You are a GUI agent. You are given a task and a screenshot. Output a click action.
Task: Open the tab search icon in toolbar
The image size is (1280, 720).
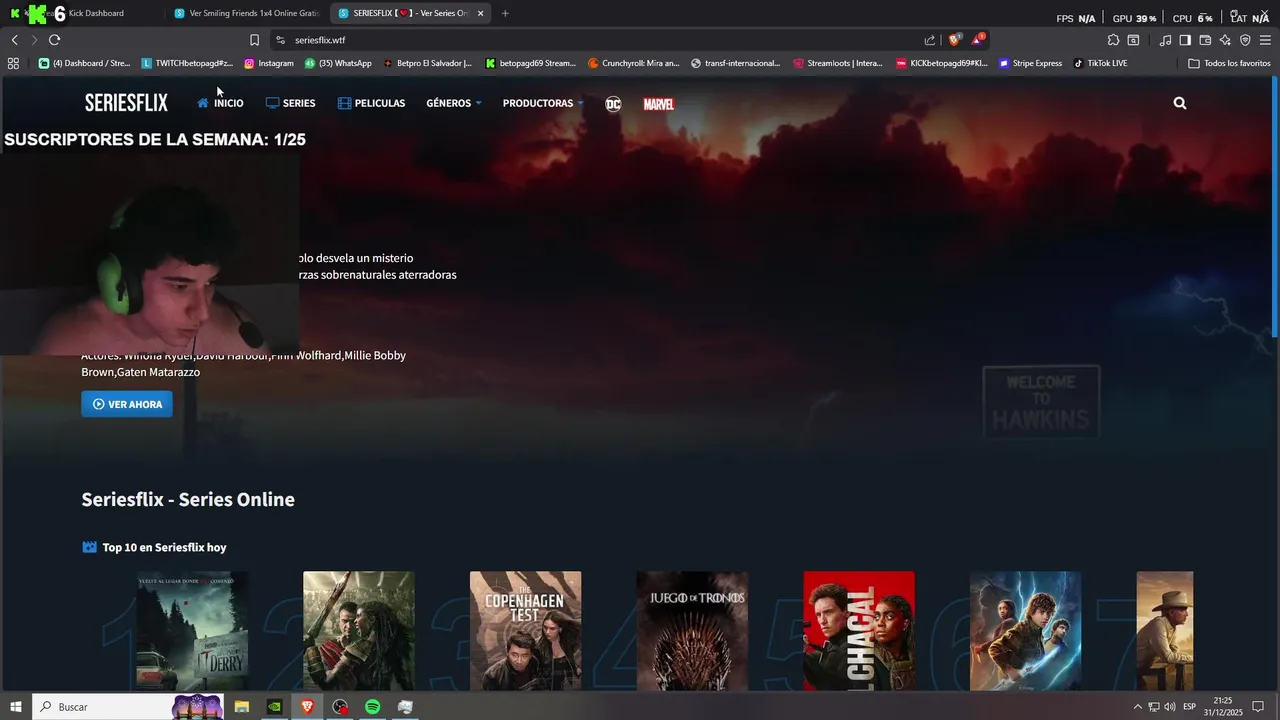tap(1133, 40)
